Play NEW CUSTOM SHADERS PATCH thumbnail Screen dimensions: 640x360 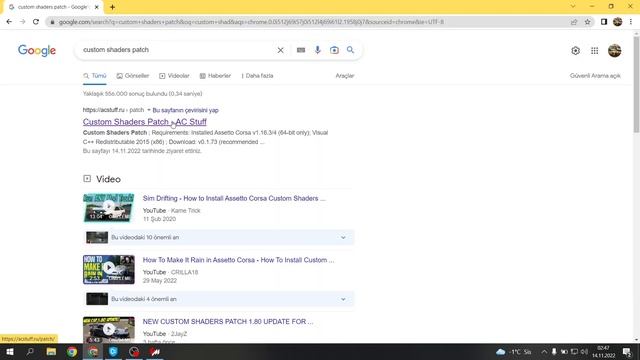(109, 330)
